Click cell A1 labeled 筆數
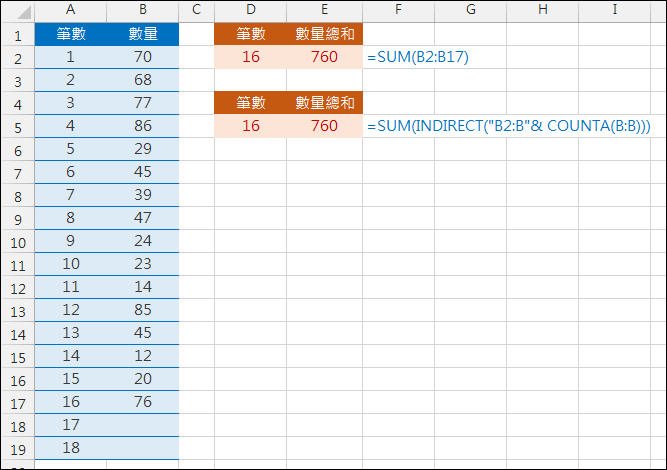Image resolution: width=667 pixels, height=470 pixels. pos(71,34)
